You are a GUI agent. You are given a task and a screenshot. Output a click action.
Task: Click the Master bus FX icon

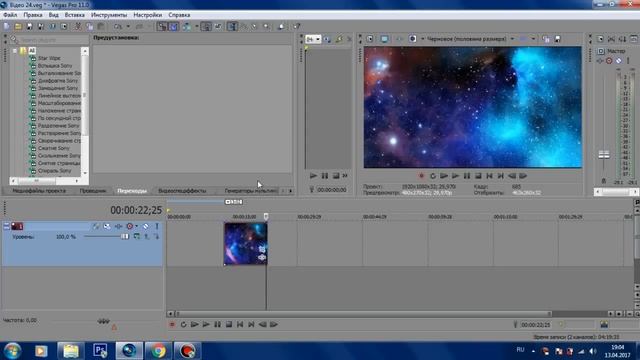click(x=599, y=61)
